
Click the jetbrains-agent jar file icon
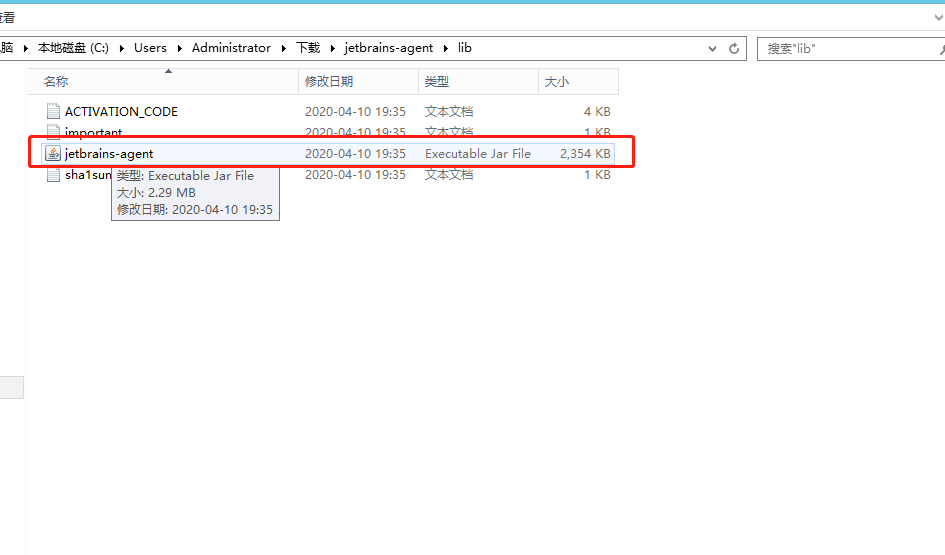point(53,154)
